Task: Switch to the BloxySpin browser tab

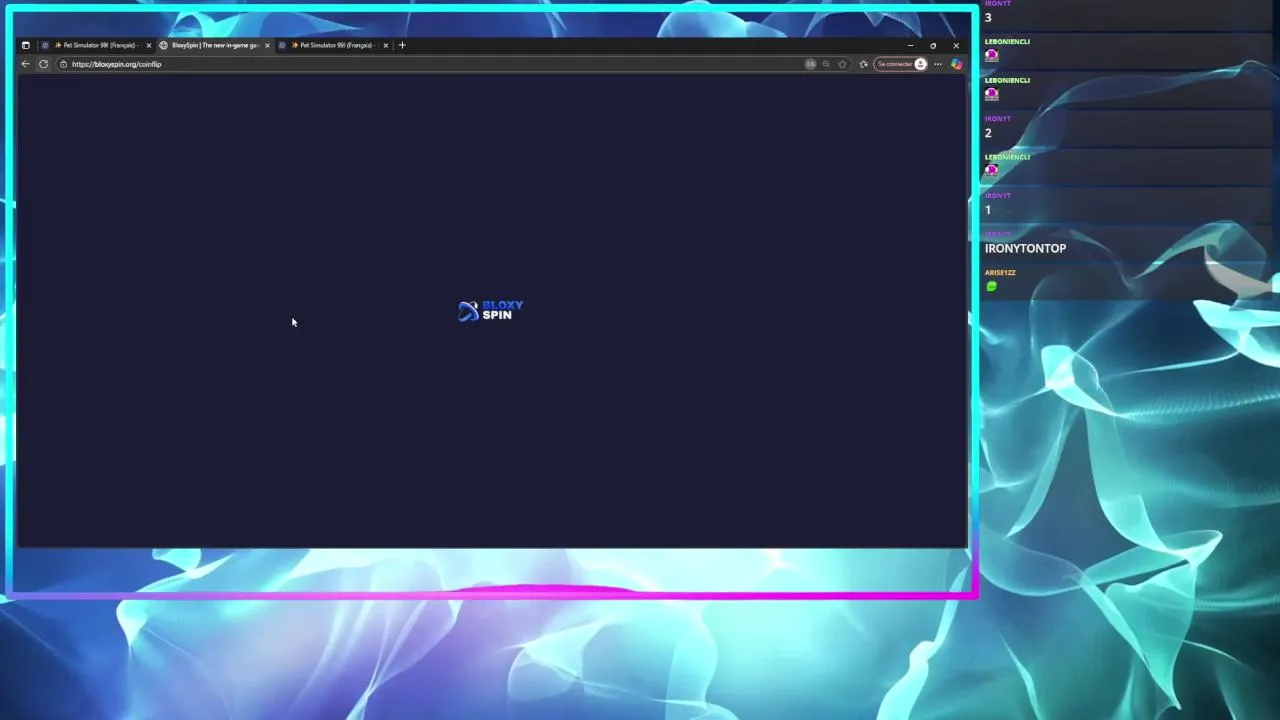Action: (214, 45)
